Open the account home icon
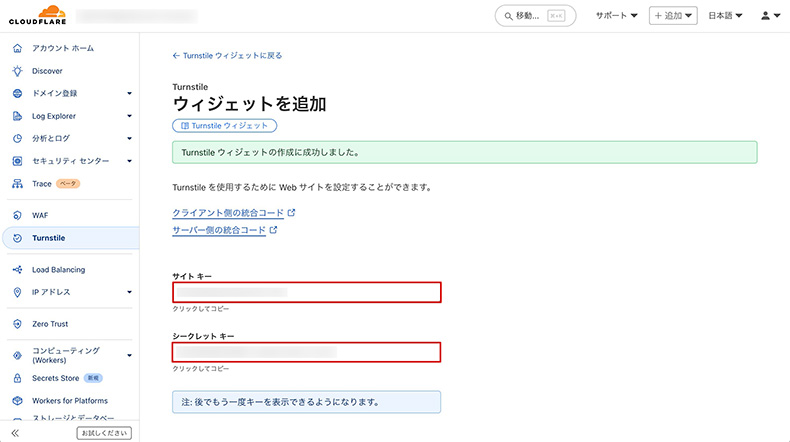This screenshot has height=442, width=790. tap(17, 48)
